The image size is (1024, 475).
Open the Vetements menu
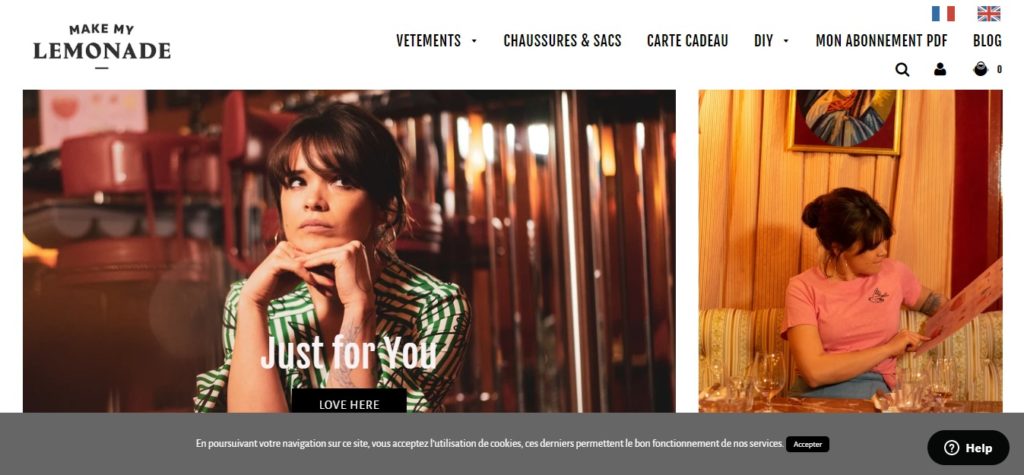coord(428,41)
